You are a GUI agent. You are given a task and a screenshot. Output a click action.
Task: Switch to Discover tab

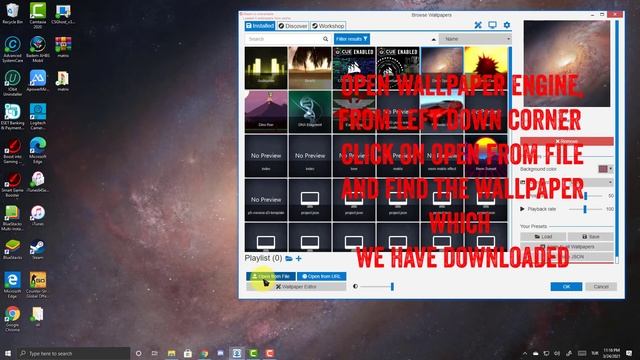click(x=293, y=26)
